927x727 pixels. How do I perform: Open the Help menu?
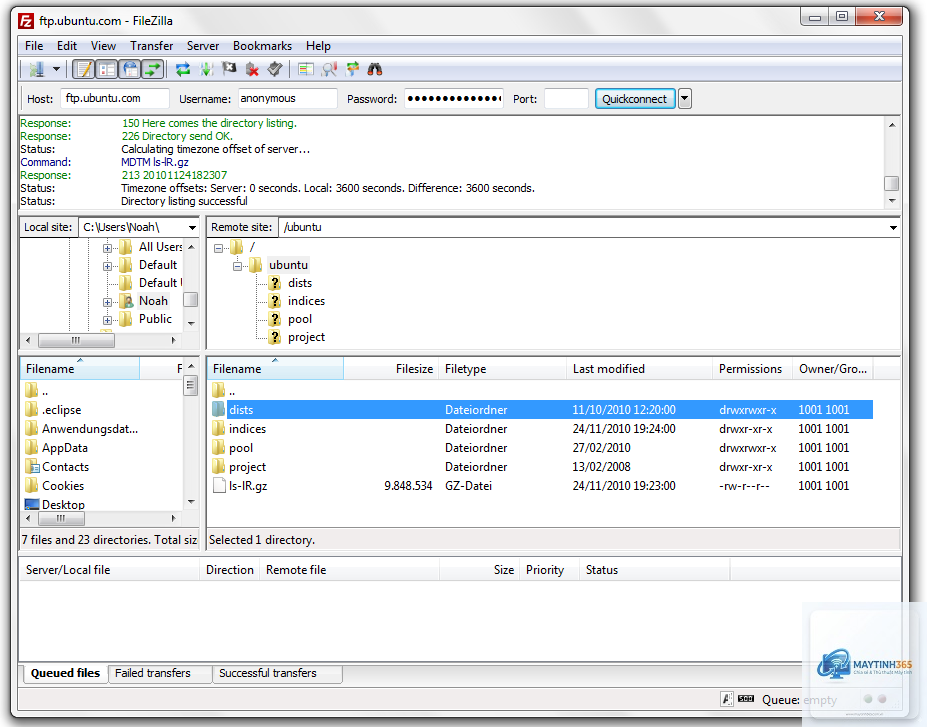pyautogui.click(x=318, y=46)
